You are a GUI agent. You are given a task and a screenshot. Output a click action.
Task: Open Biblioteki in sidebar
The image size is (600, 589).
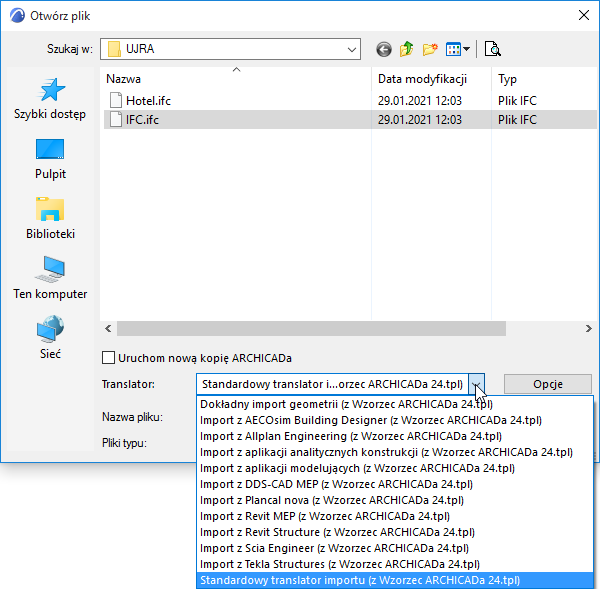(x=50, y=219)
